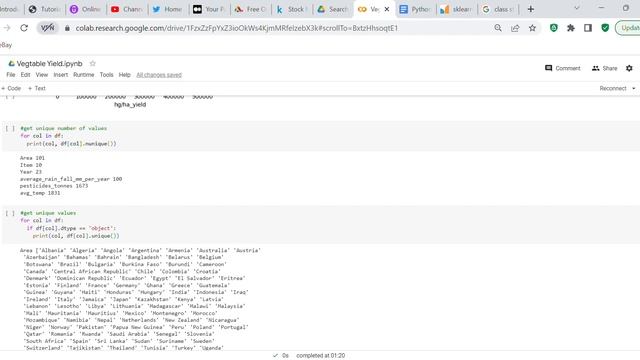Open the Runtime menu
This screenshot has height=360, width=640.
84,75
